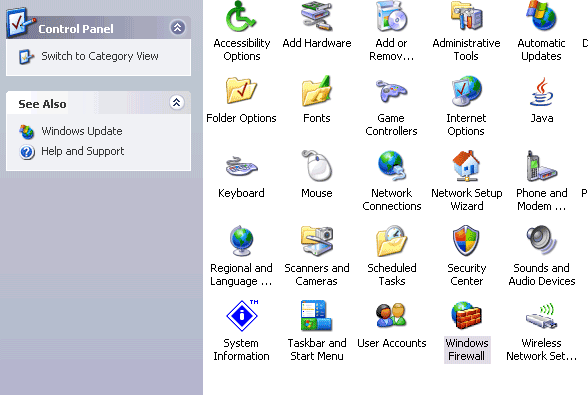
Task: Open Phone and Modem options icon
Action: 541,165
